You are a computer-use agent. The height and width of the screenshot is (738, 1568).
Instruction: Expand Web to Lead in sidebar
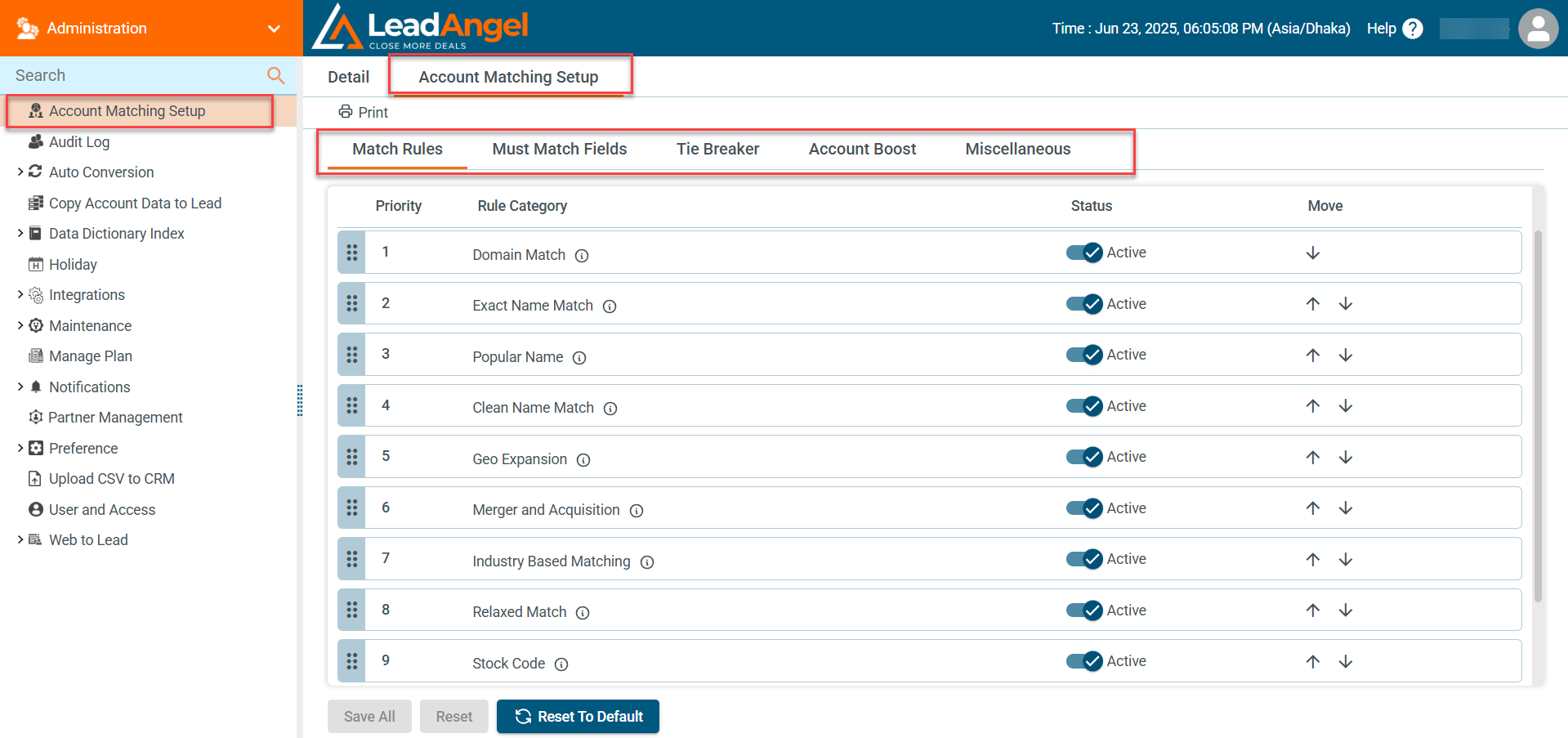[x=20, y=539]
